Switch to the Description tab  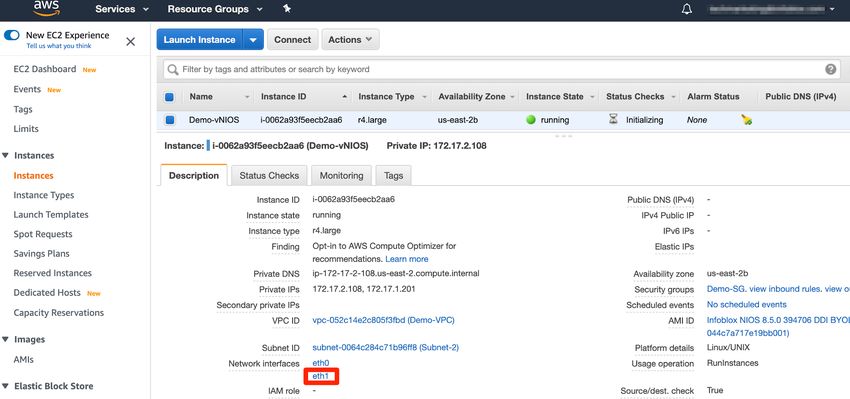pos(194,176)
